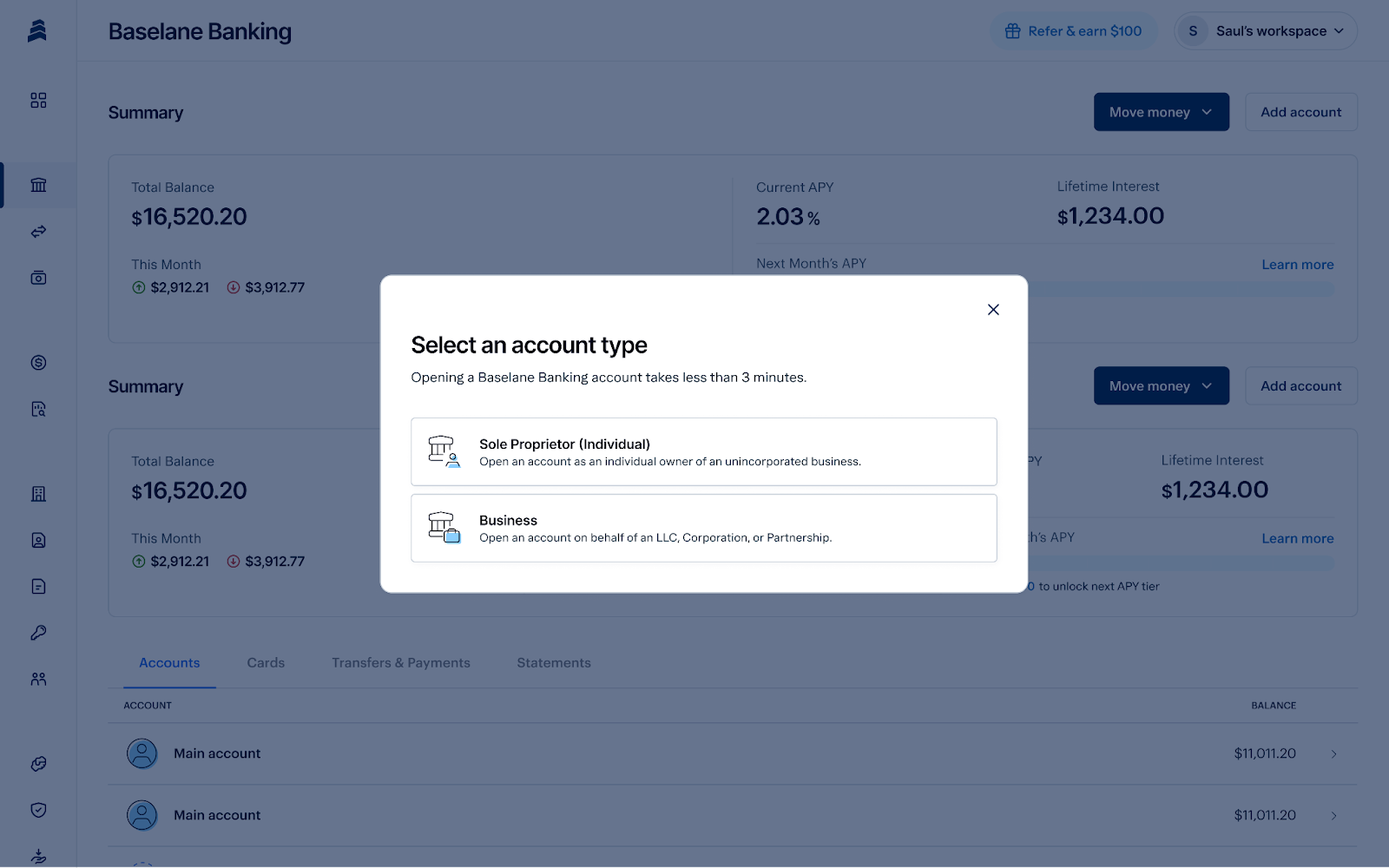Switch to the Cards tab
This screenshot has height=868, width=1389.
click(x=266, y=663)
